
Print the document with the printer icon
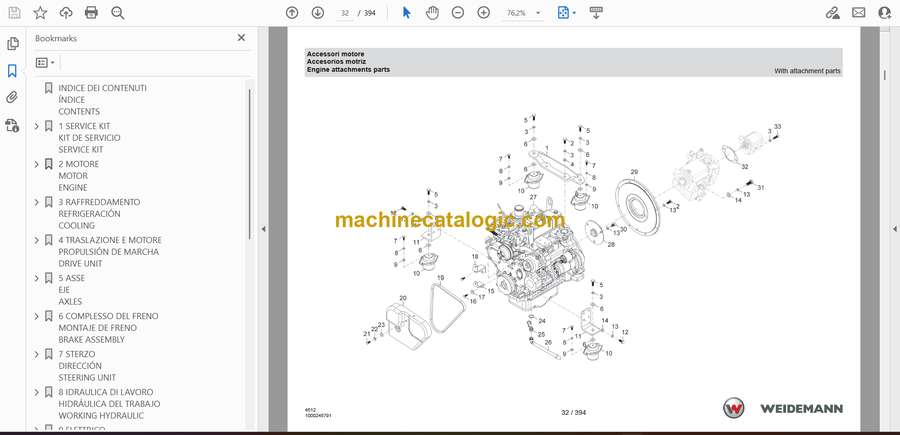tap(91, 13)
